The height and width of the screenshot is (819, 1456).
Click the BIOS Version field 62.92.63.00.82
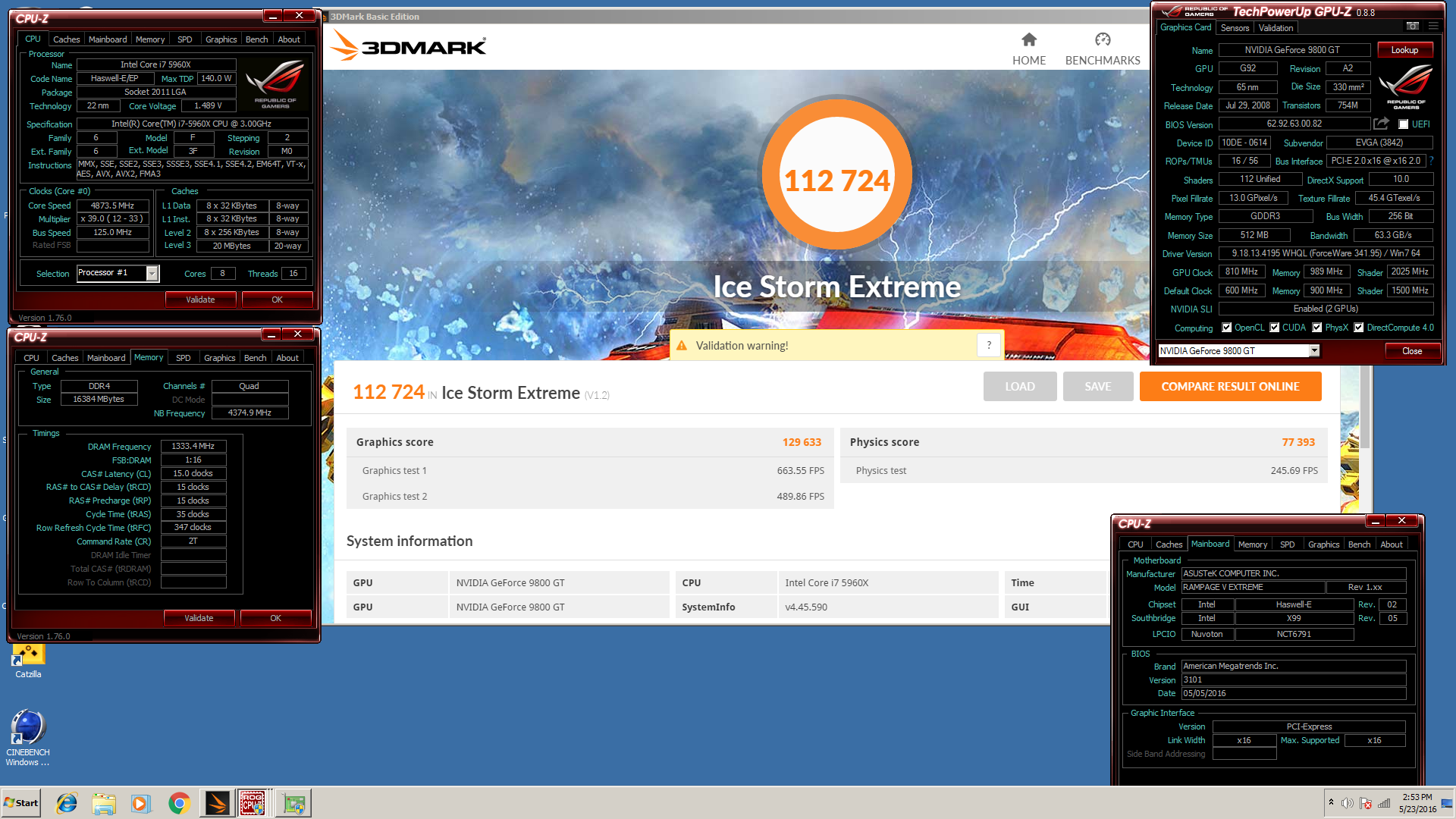click(1294, 124)
